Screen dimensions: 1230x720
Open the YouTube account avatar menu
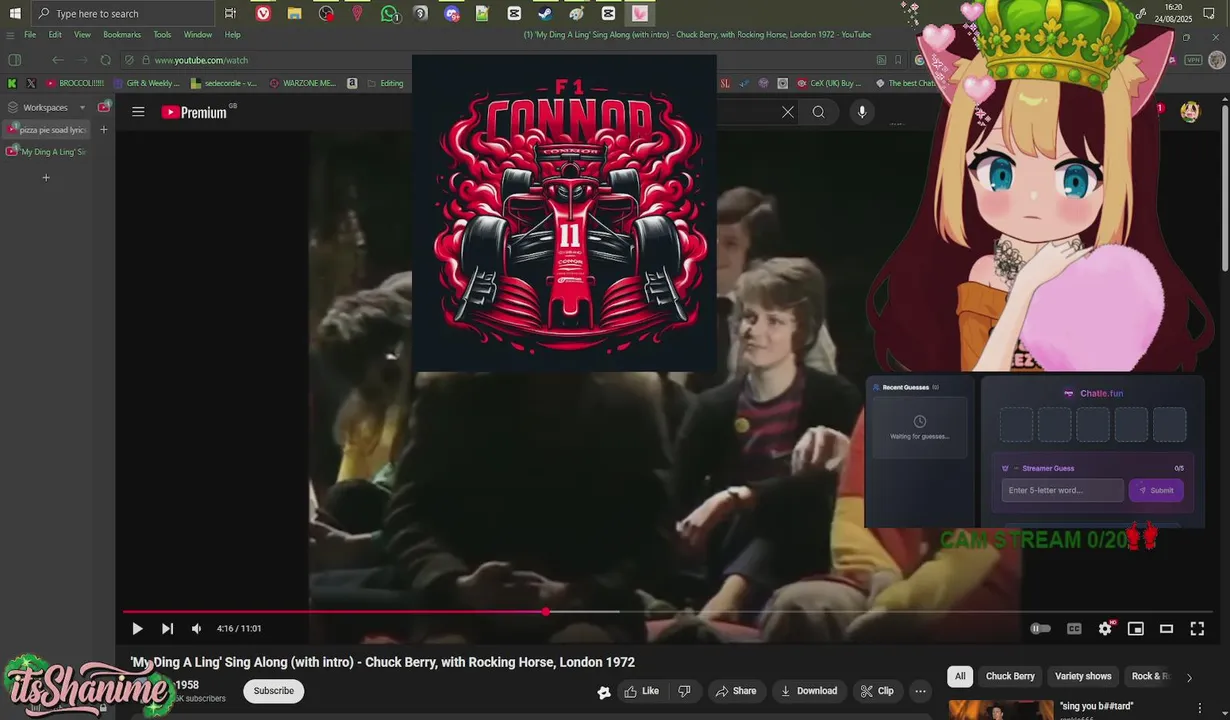tap(1189, 112)
